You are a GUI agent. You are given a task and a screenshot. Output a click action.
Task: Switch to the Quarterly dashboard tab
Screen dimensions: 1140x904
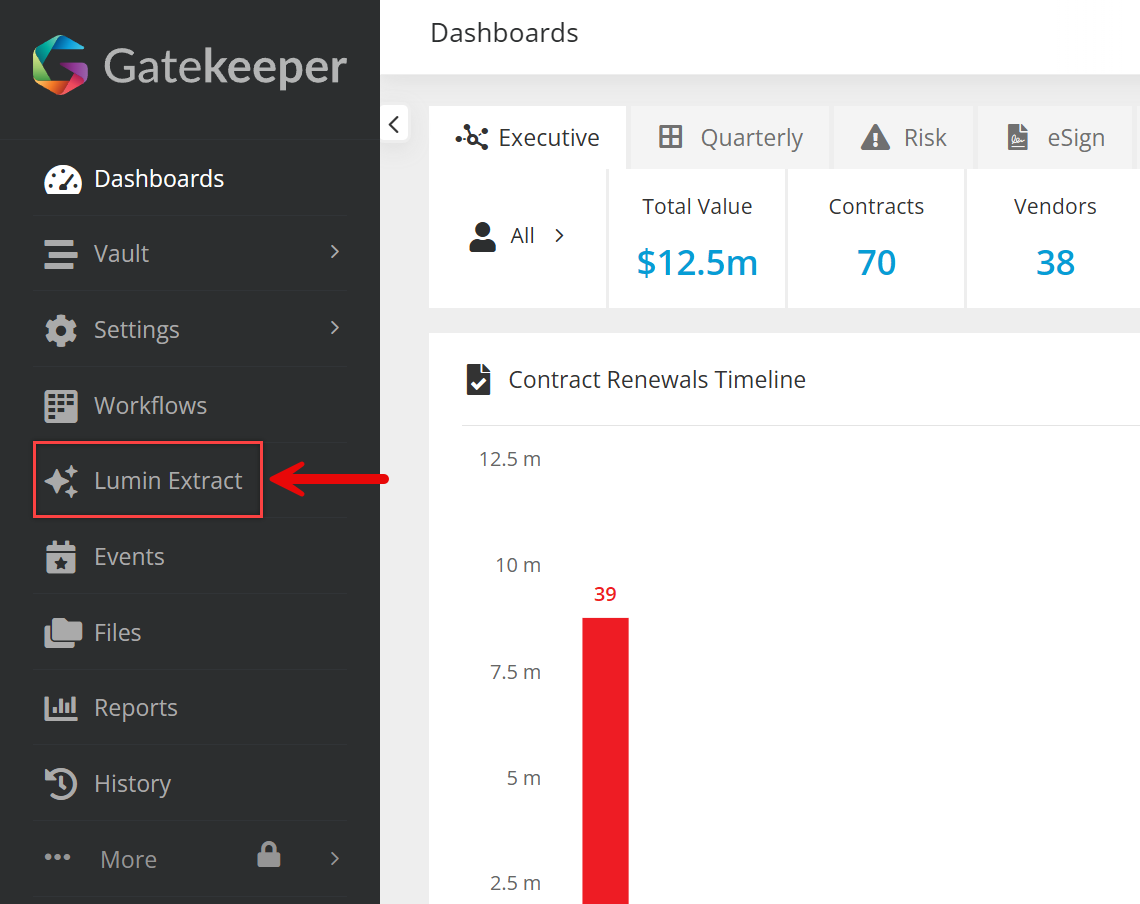731,138
